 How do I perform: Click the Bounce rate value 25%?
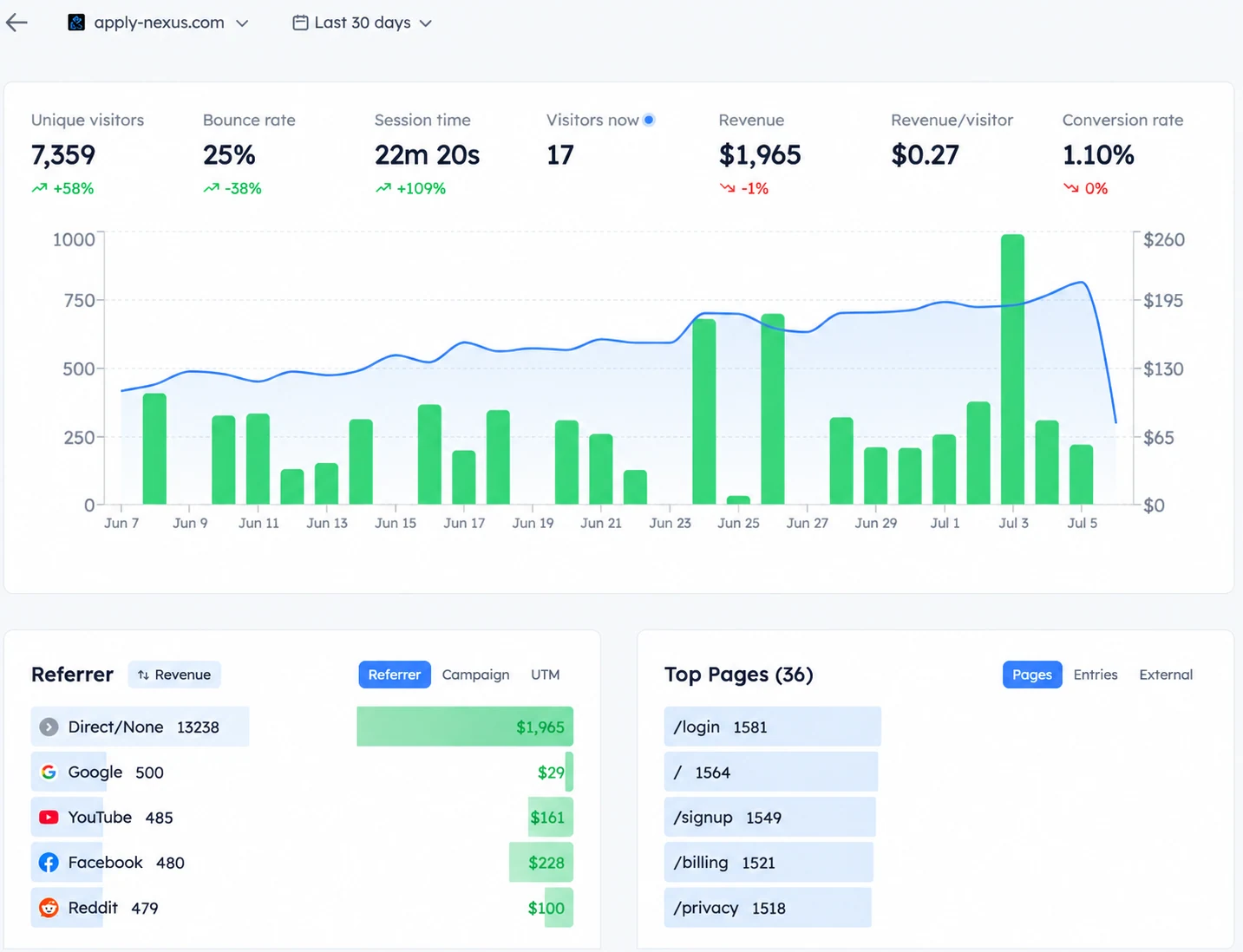pyautogui.click(x=229, y=155)
